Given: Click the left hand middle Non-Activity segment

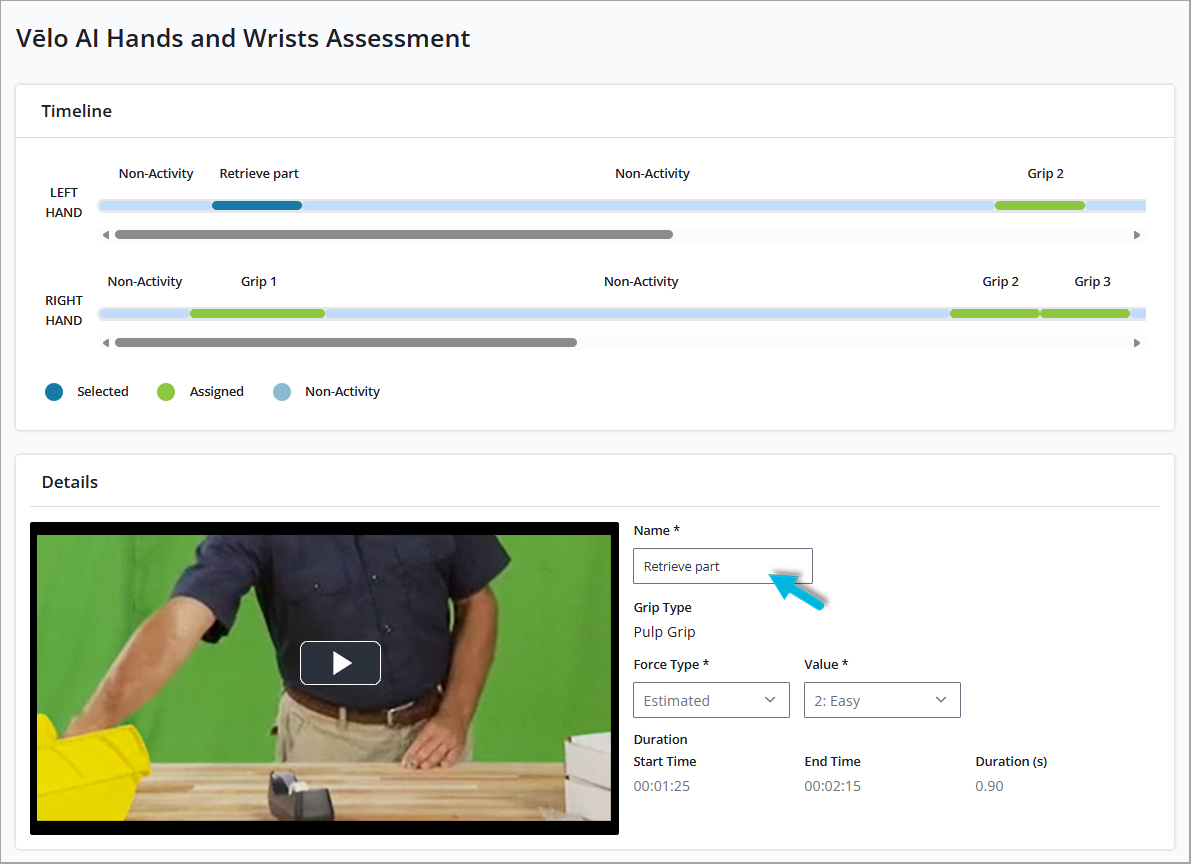Looking at the screenshot, I should (x=649, y=205).
